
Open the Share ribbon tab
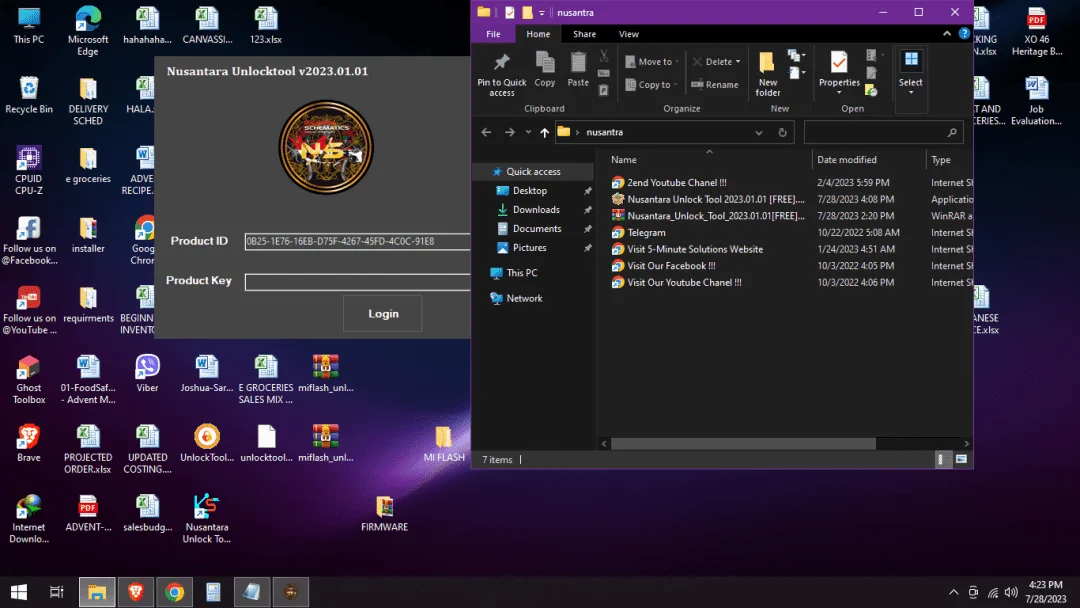click(584, 34)
